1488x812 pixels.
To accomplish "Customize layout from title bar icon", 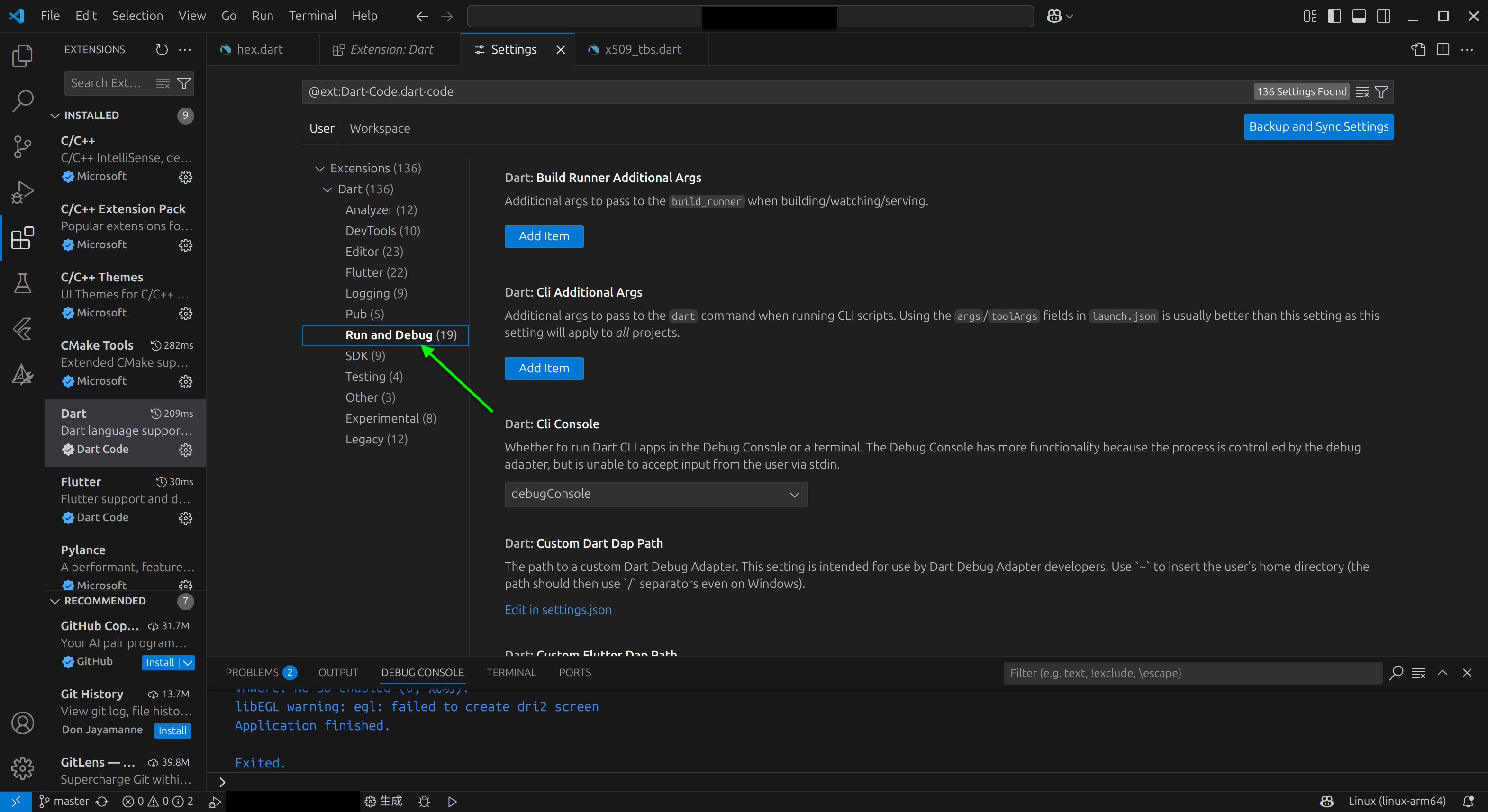I will [x=1310, y=16].
